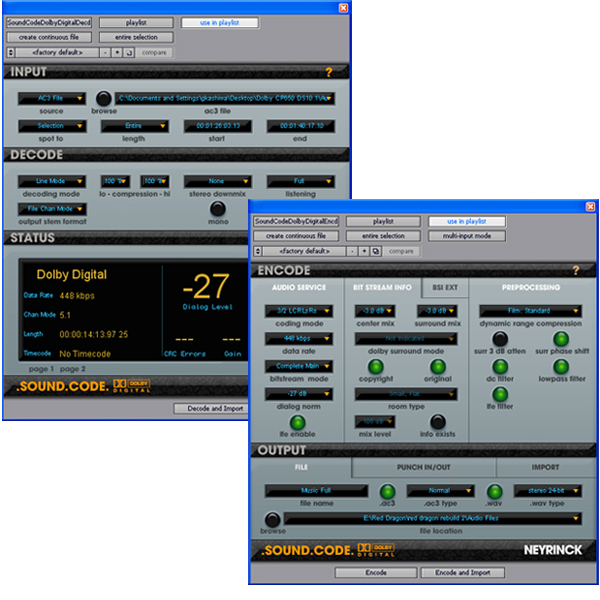Screen dimensions: 600x600
Task: Click decoder librarian menu arrows icon
Action: coord(11,52)
